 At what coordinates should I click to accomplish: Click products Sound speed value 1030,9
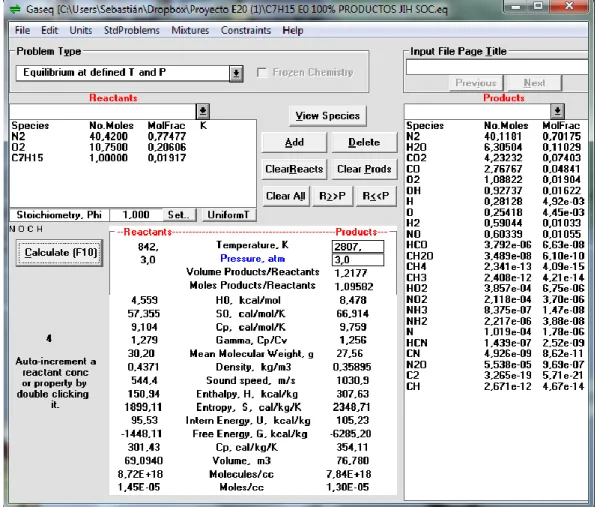(352, 380)
